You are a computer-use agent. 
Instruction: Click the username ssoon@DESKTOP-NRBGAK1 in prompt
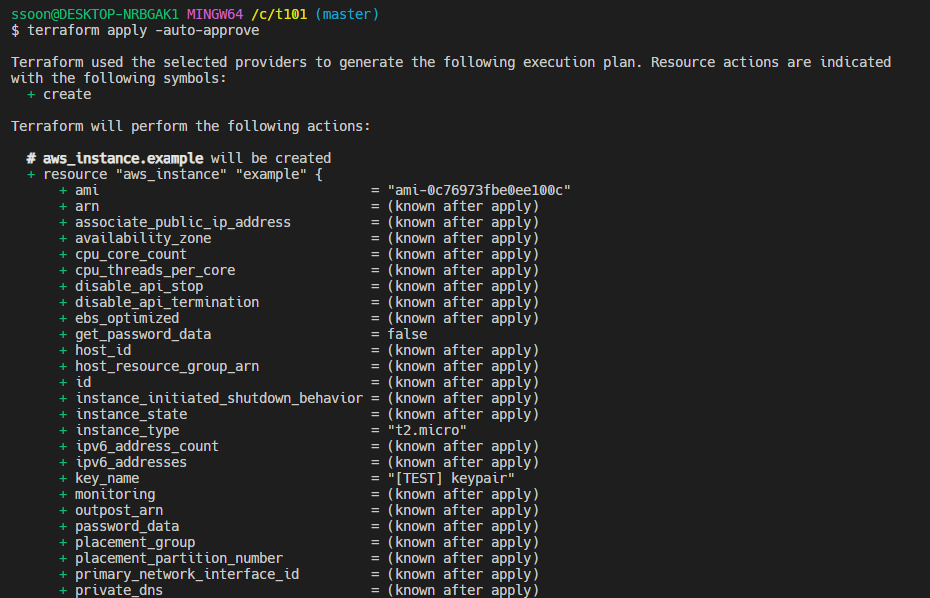pyautogui.click(x=94, y=14)
